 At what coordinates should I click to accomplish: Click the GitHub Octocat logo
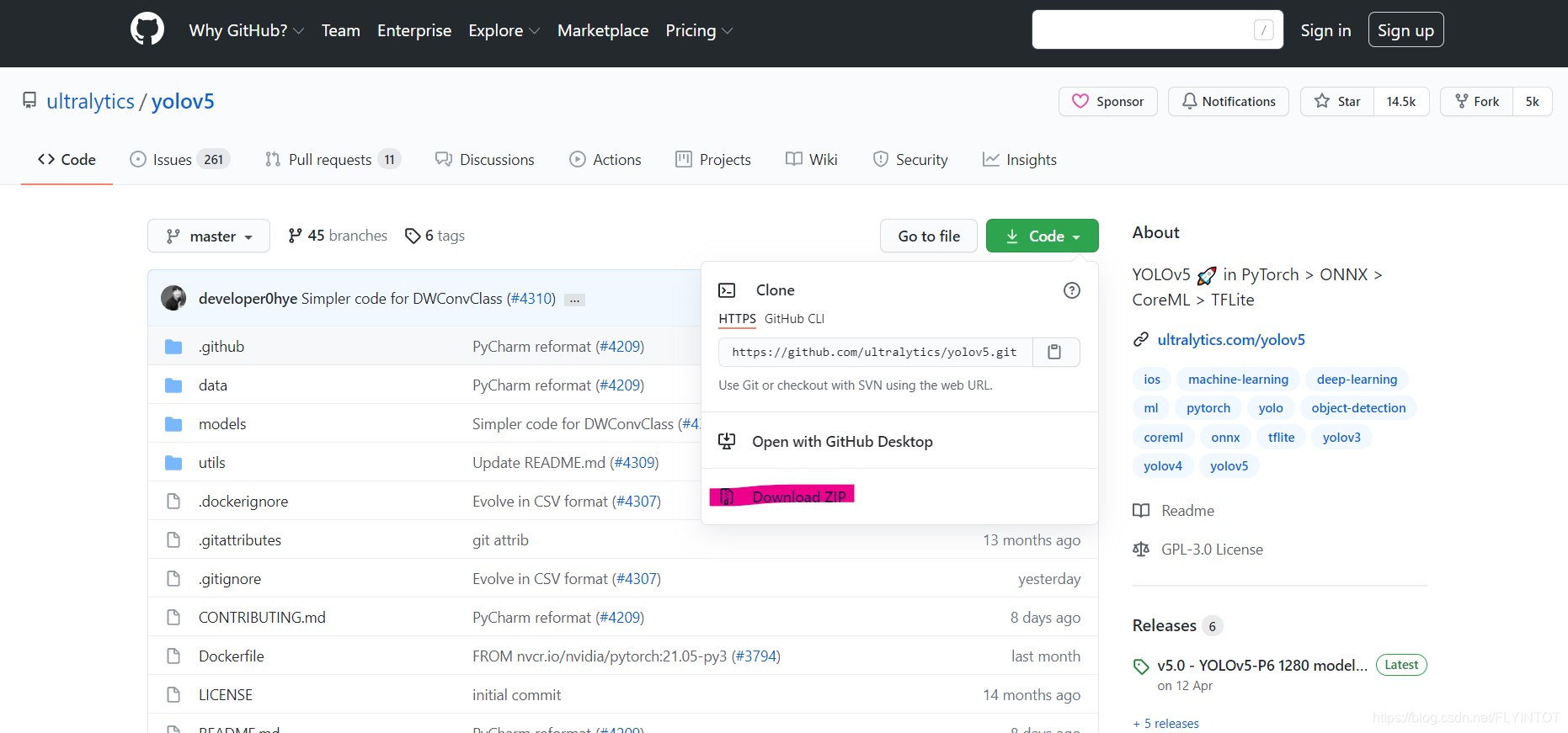point(147,29)
